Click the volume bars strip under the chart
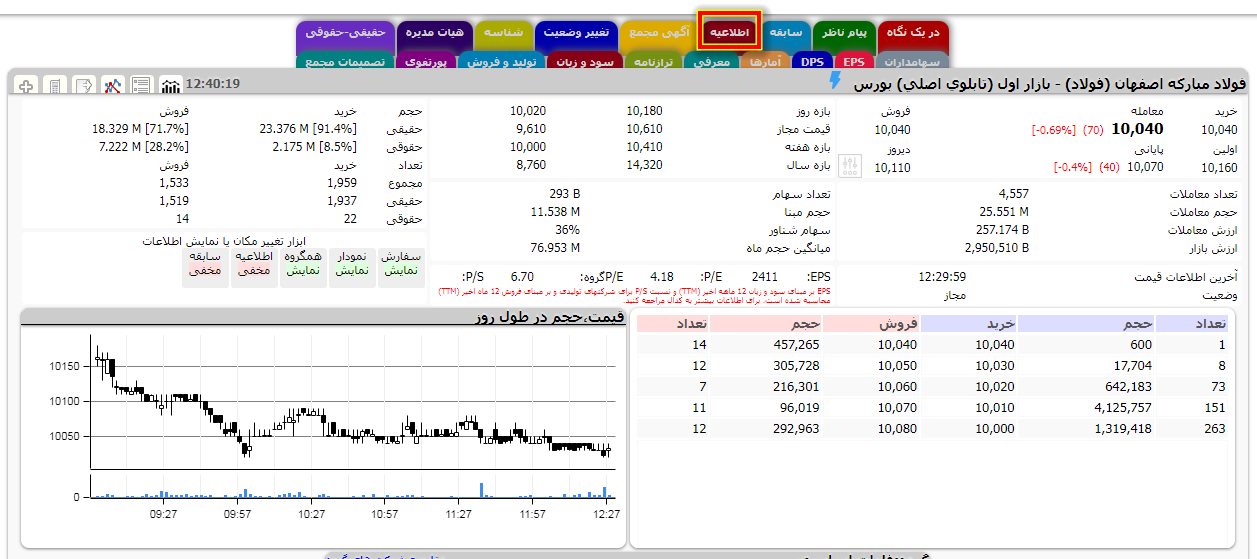The image size is (1257, 559). (x=353, y=487)
